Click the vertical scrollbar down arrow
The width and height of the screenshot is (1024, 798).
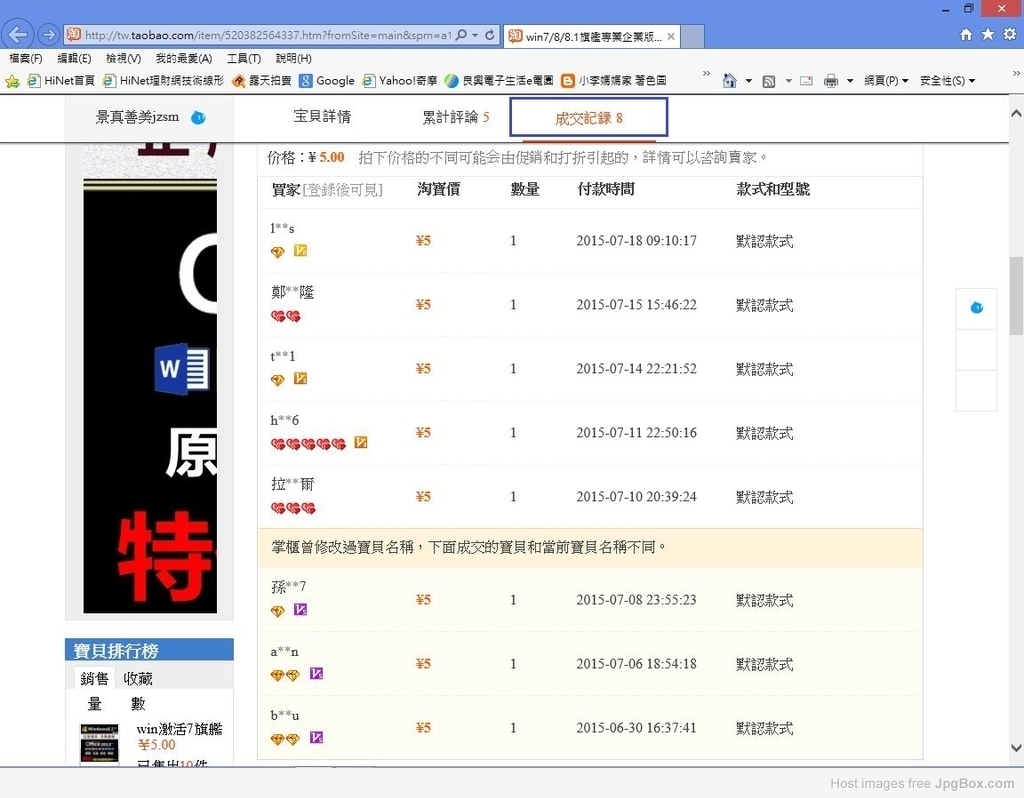coord(1016,749)
